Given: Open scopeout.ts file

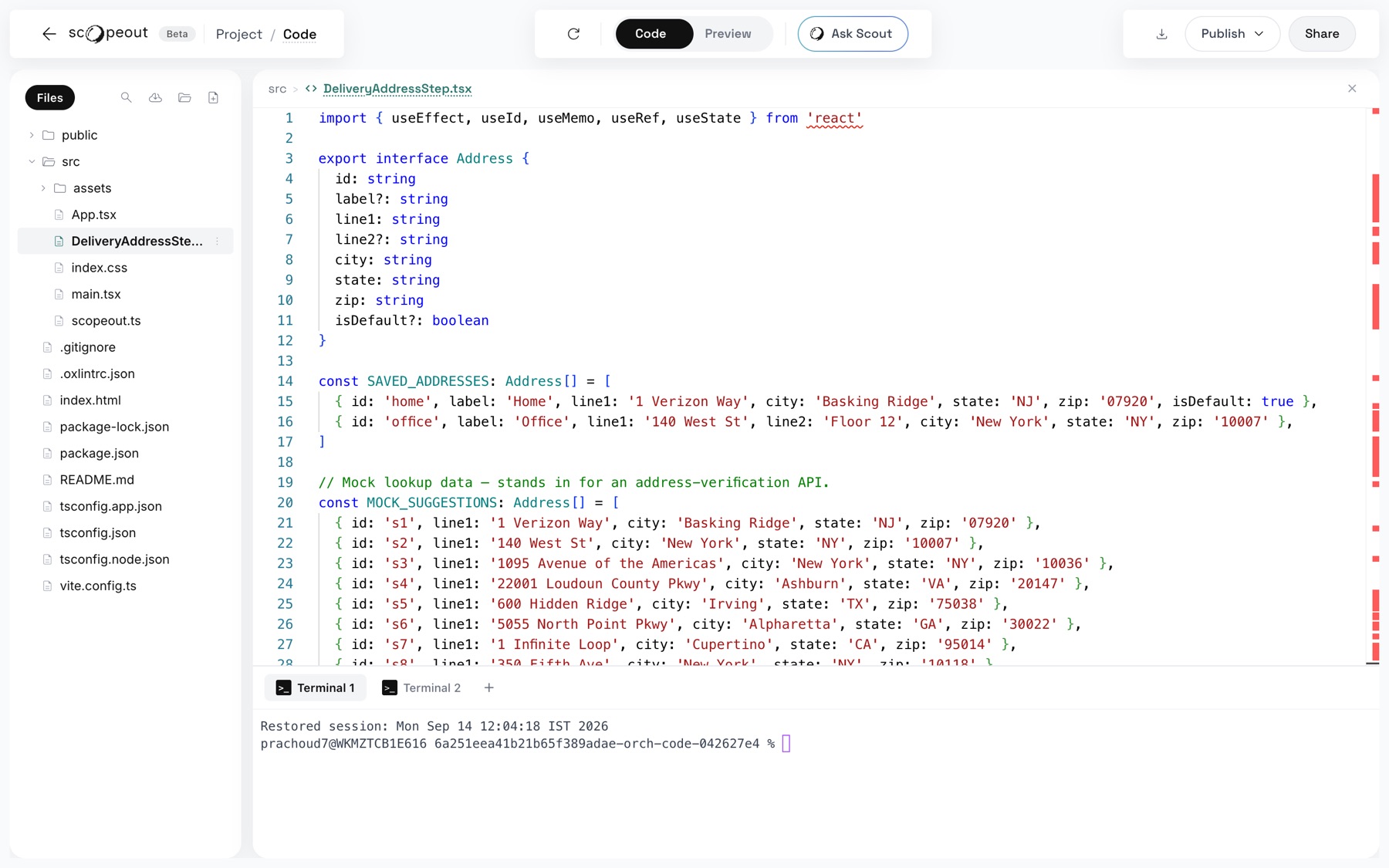Looking at the screenshot, I should pos(125,321).
